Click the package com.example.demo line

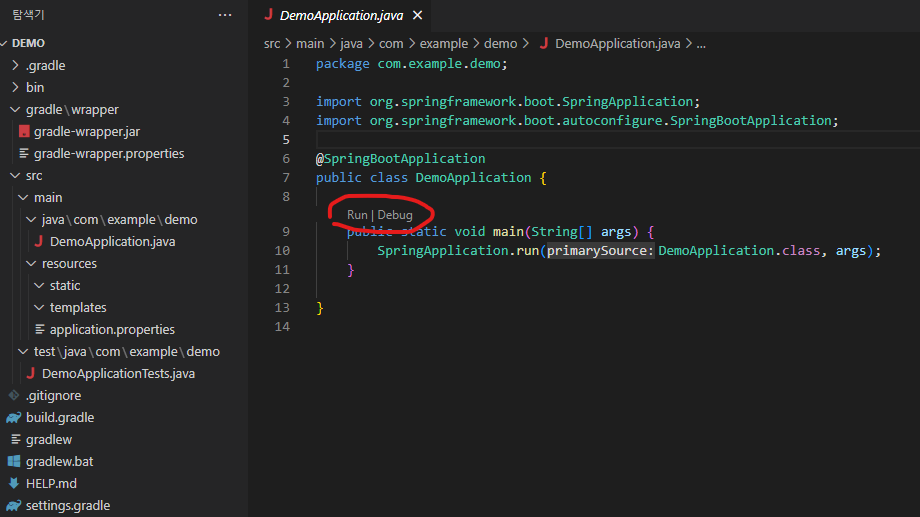(411, 63)
